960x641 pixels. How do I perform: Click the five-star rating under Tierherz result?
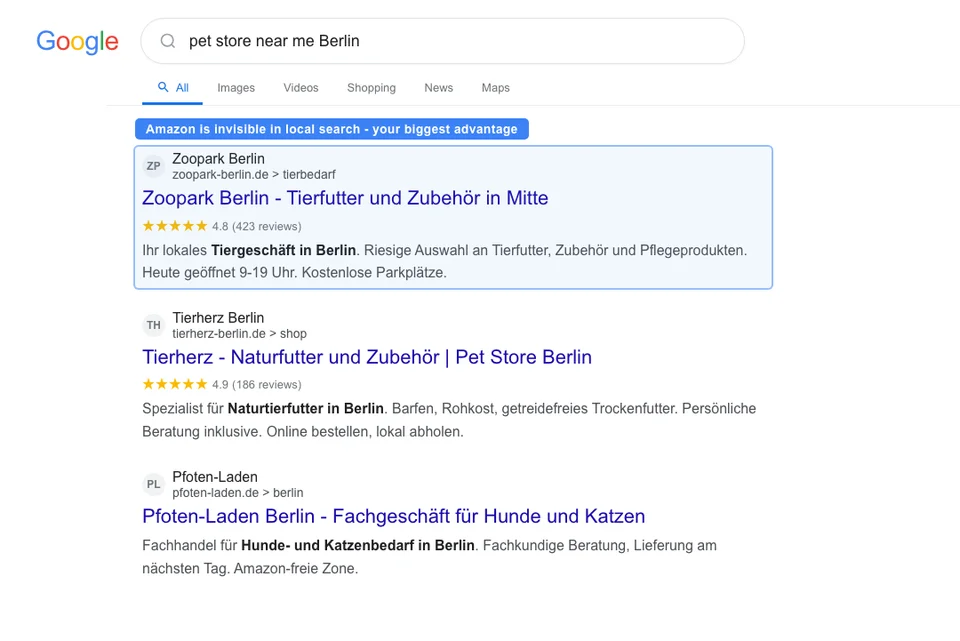174,384
